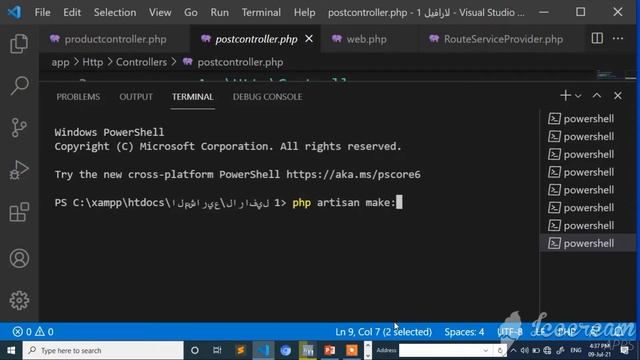The image size is (640, 360).
Task: Click the VS Code taskbar icon
Action: [263, 350]
